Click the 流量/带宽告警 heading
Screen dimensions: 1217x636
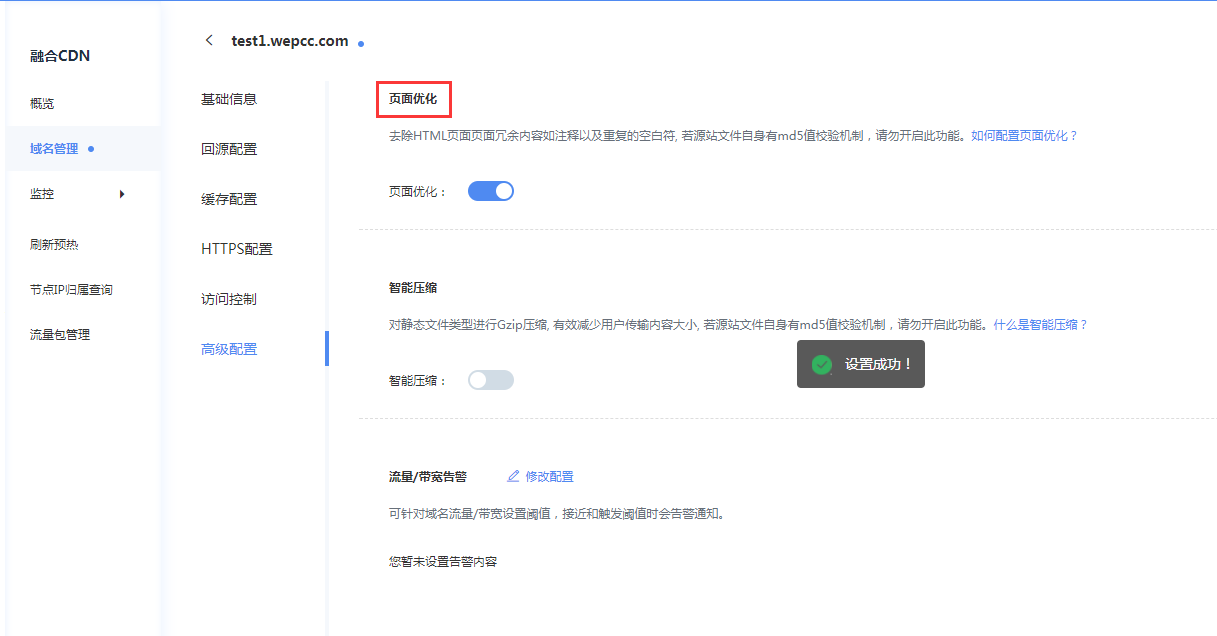tap(428, 477)
